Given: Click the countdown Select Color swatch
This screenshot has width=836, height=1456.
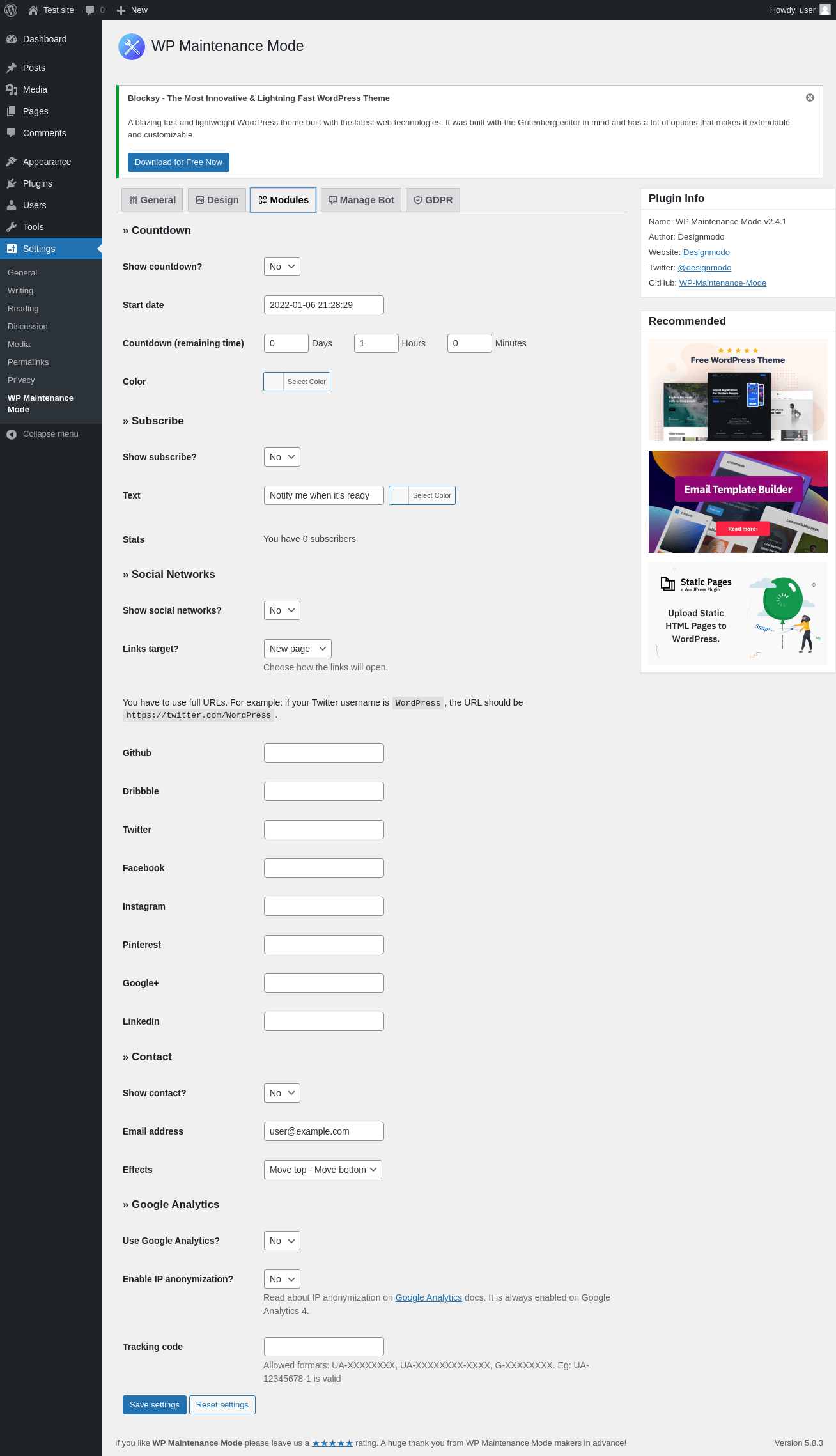Looking at the screenshot, I should [x=297, y=382].
